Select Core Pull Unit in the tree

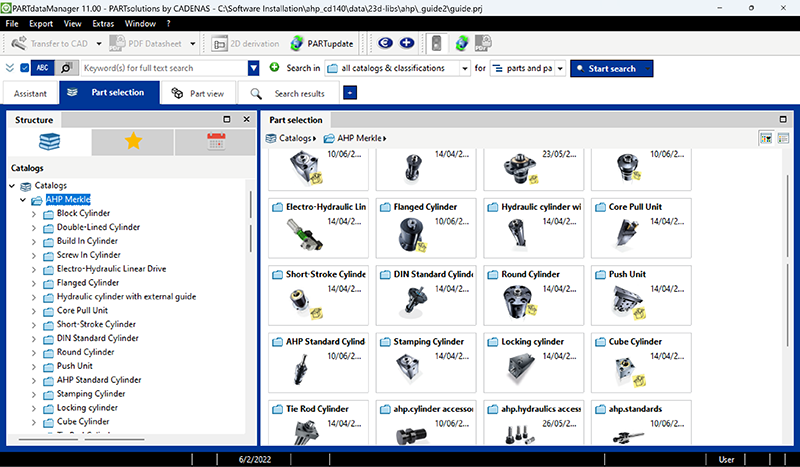point(82,310)
